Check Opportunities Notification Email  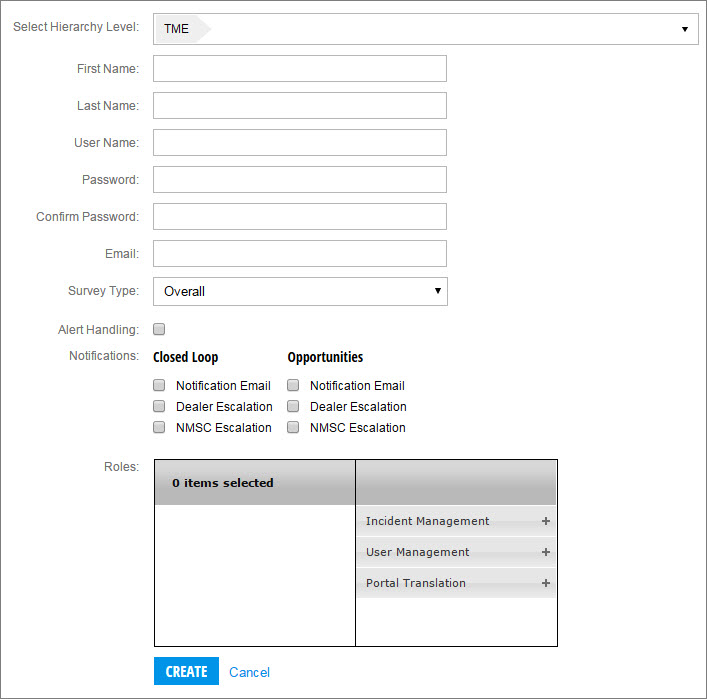point(293,385)
